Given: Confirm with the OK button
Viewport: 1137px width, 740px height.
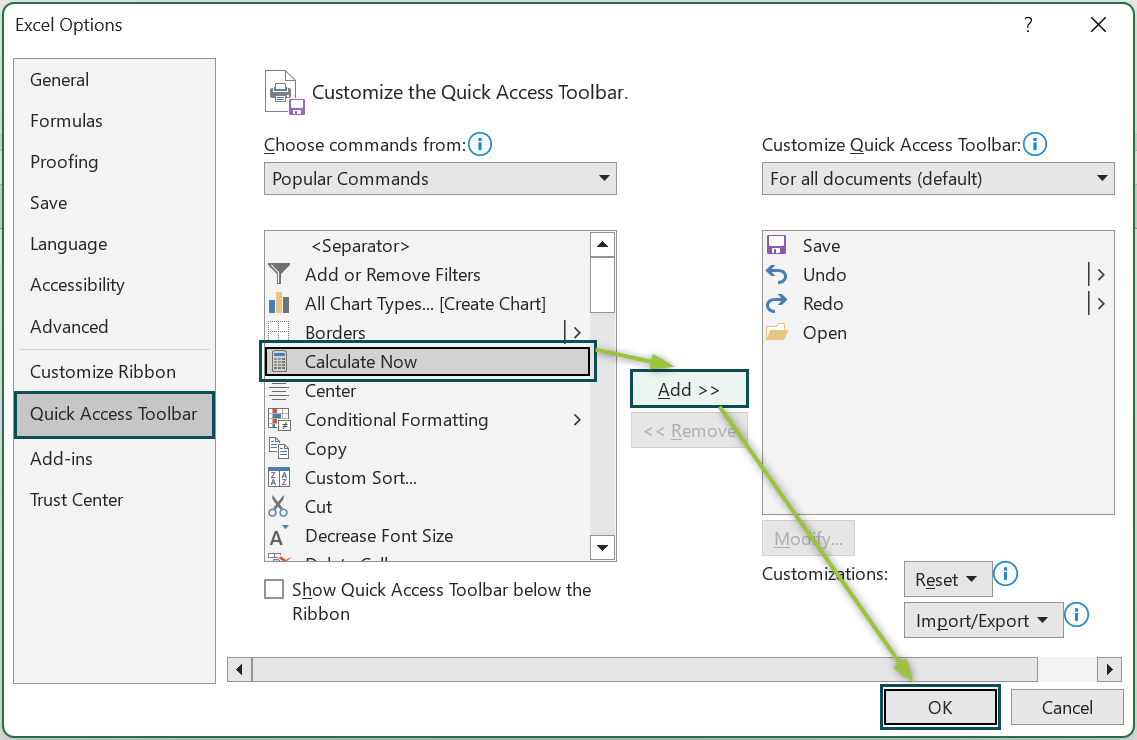Looking at the screenshot, I should [x=940, y=707].
